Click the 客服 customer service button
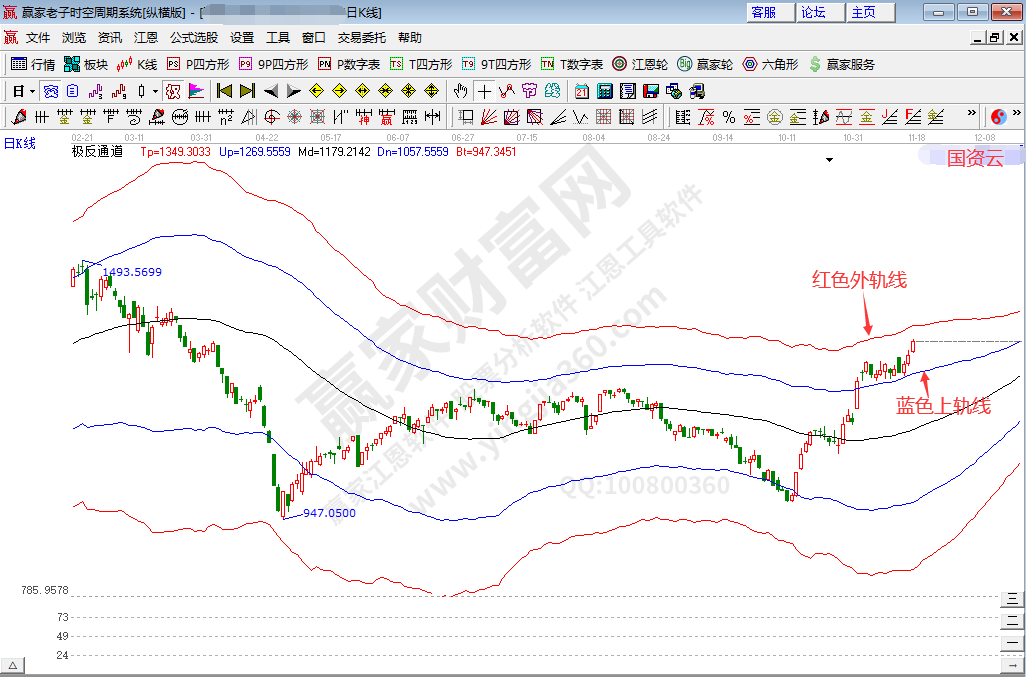 tap(764, 12)
